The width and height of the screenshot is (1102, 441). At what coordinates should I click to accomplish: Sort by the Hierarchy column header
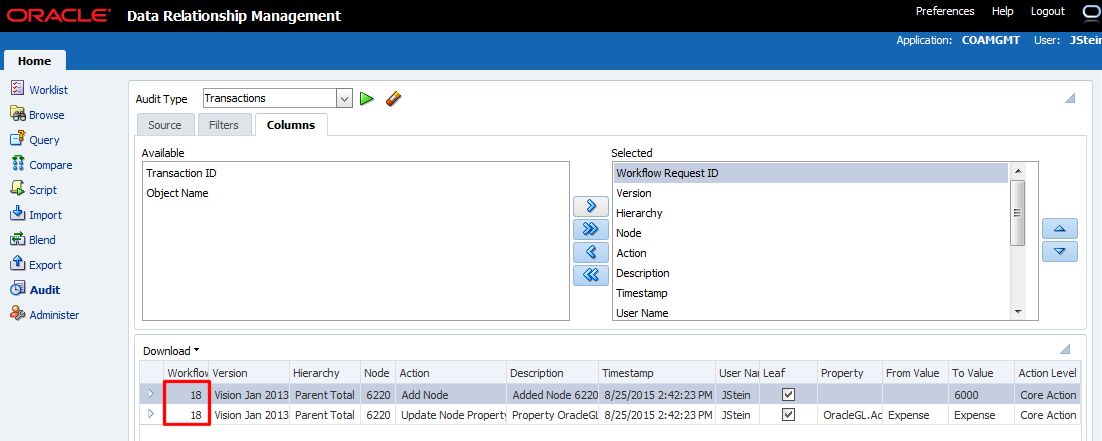[x=325, y=373]
